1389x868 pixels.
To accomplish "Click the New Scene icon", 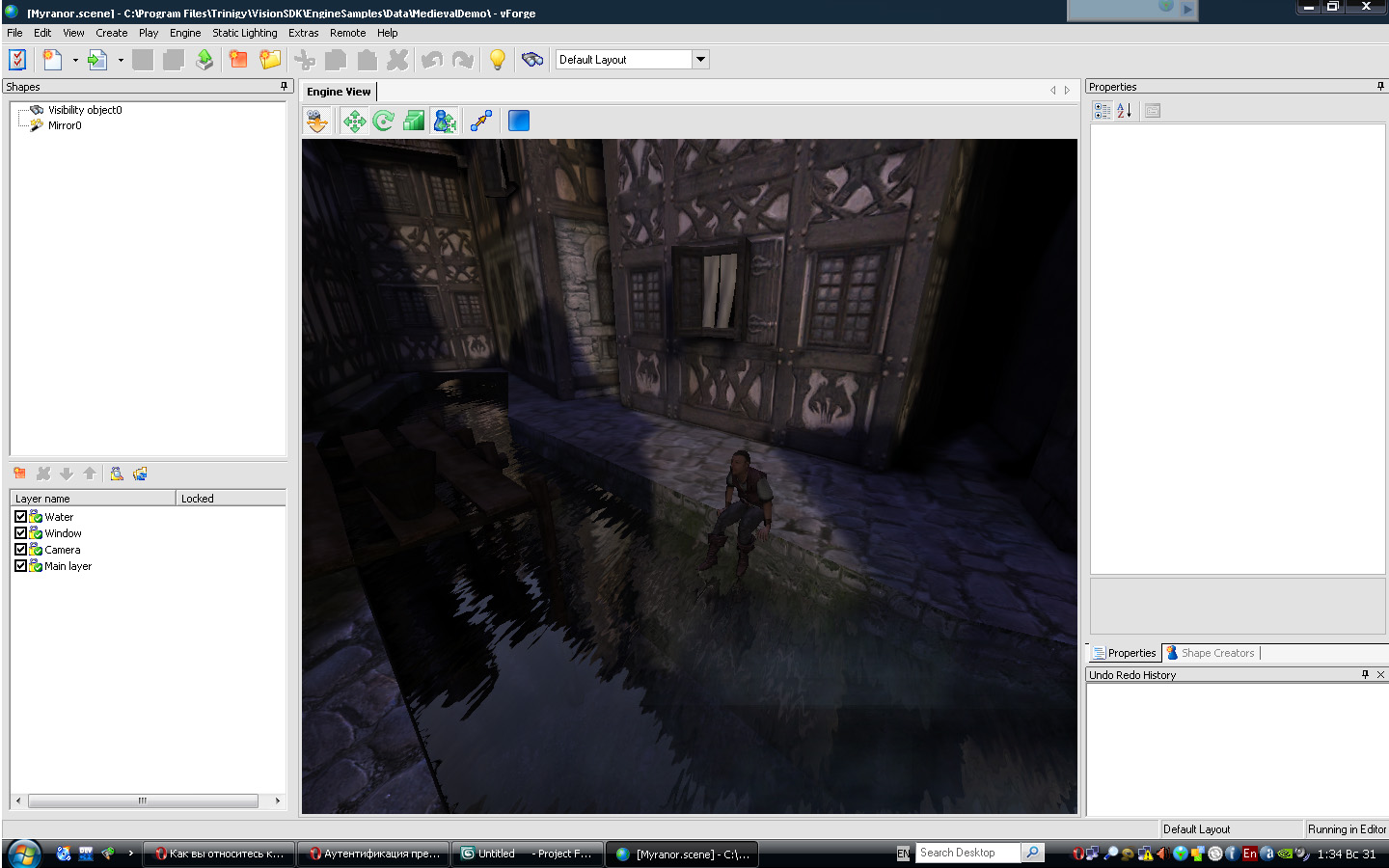I will pos(53,60).
